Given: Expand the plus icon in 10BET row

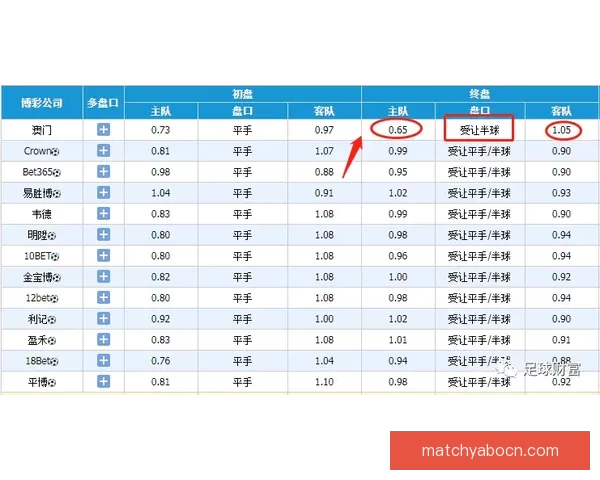Looking at the screenshot, I should [103, 255].
